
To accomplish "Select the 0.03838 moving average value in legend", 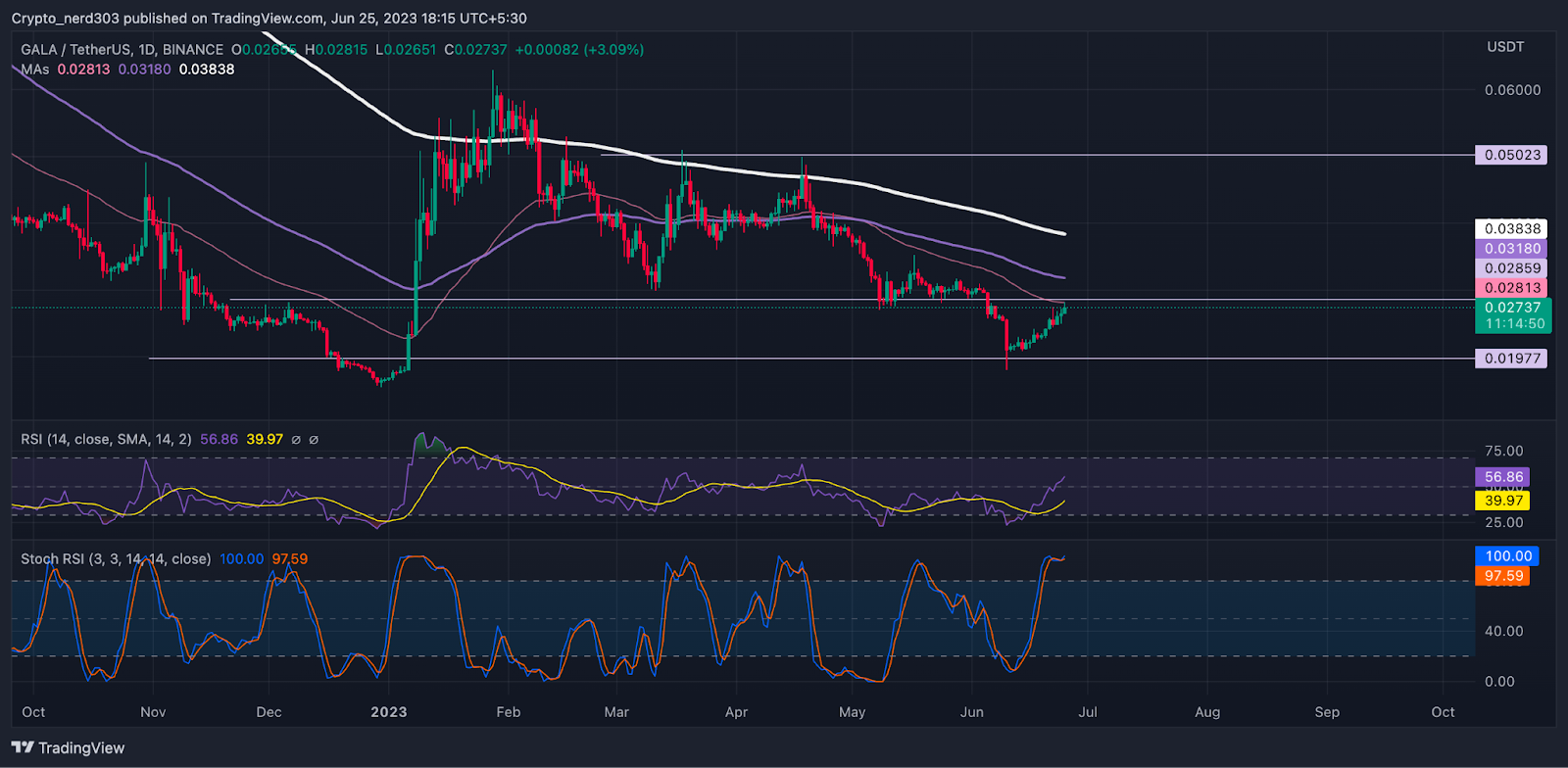I will (207, 69).
